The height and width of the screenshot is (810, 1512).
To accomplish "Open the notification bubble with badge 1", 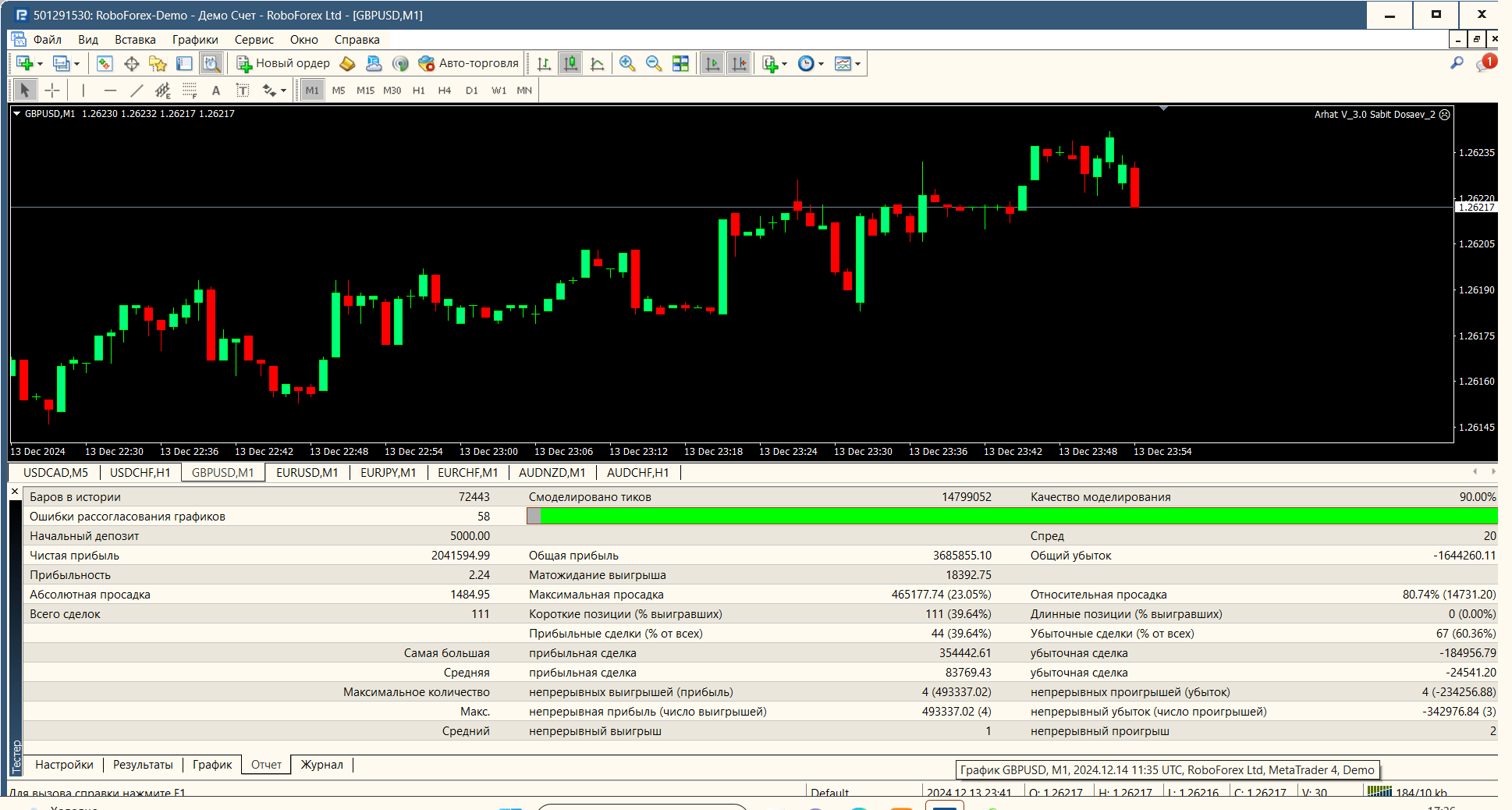I will click(x=1485, y=63).
